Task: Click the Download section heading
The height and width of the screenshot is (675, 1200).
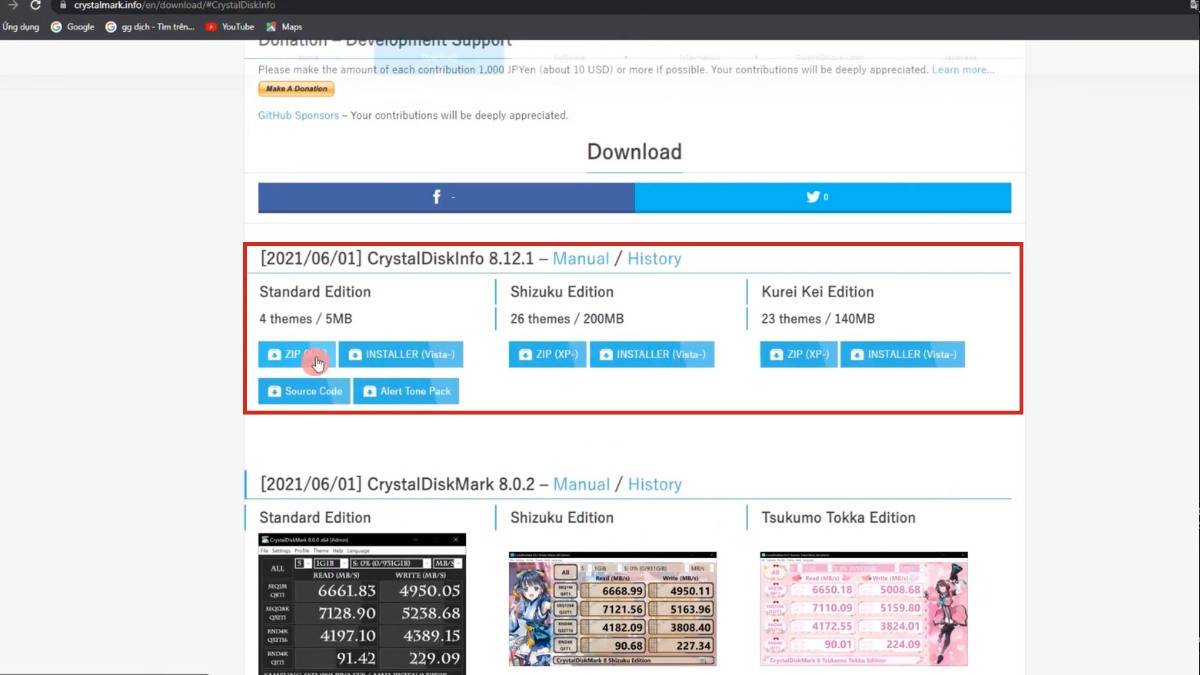Action: pyautogui.click(x=634, y=152)
